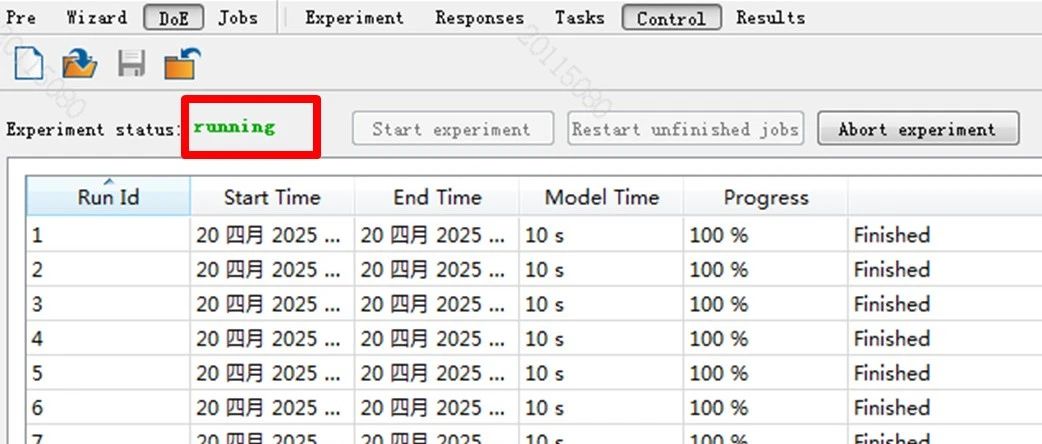Image resolution: width=1042 pixels, height=444 pixels.
Task: Click the Model Time column header
Action: point(601,196)
